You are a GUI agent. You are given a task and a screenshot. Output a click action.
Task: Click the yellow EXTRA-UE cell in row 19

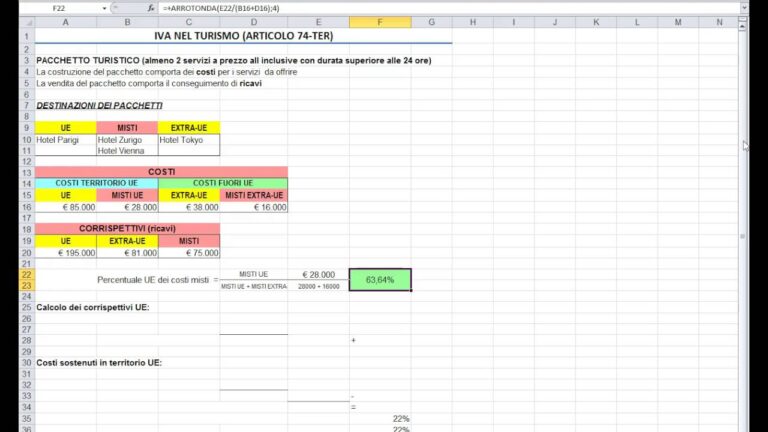127,241
